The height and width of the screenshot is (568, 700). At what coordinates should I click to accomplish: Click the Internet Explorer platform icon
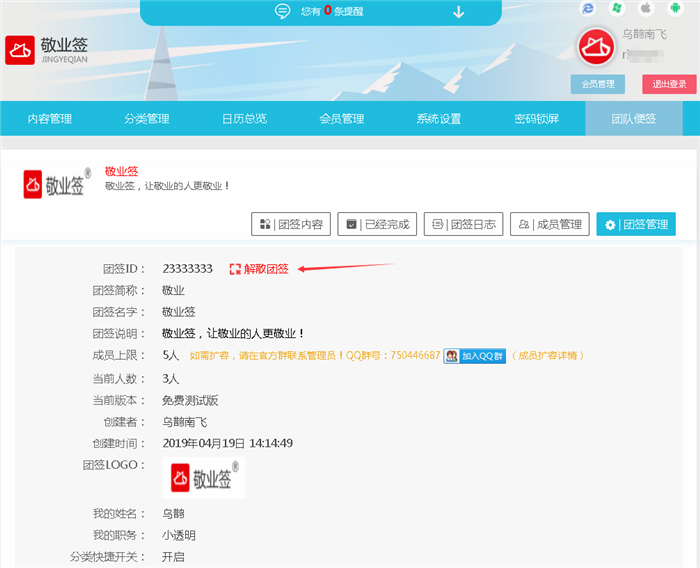point(588,8)
